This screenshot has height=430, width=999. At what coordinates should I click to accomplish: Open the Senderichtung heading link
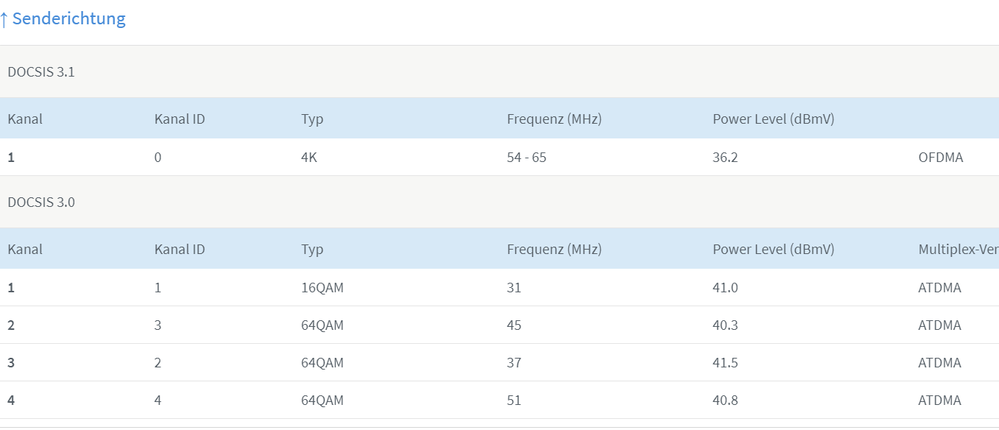point(68,19)
